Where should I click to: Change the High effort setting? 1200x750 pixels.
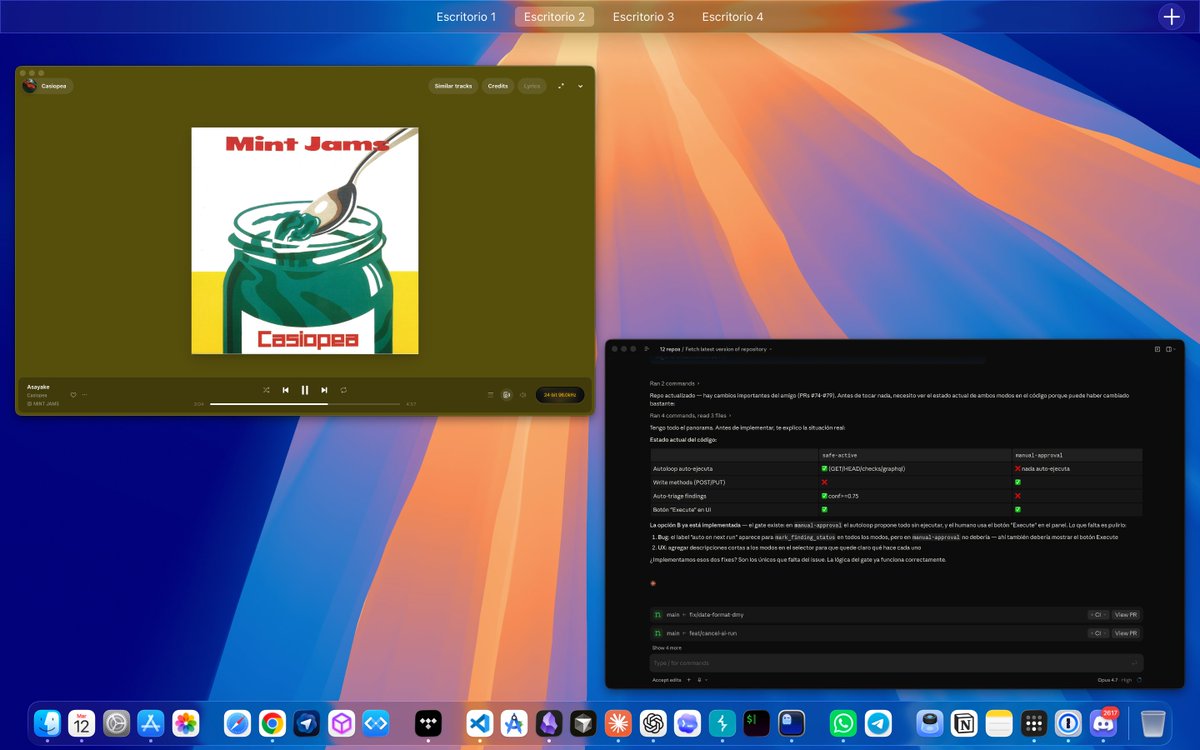(1127, 680)
